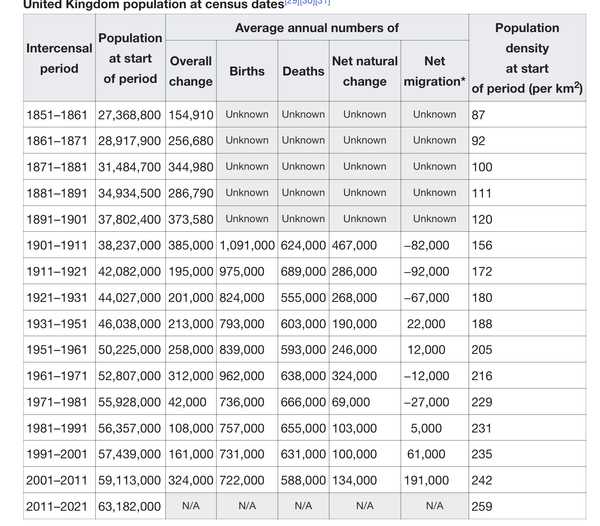Select population value 44,027,000

click(129, 298)
